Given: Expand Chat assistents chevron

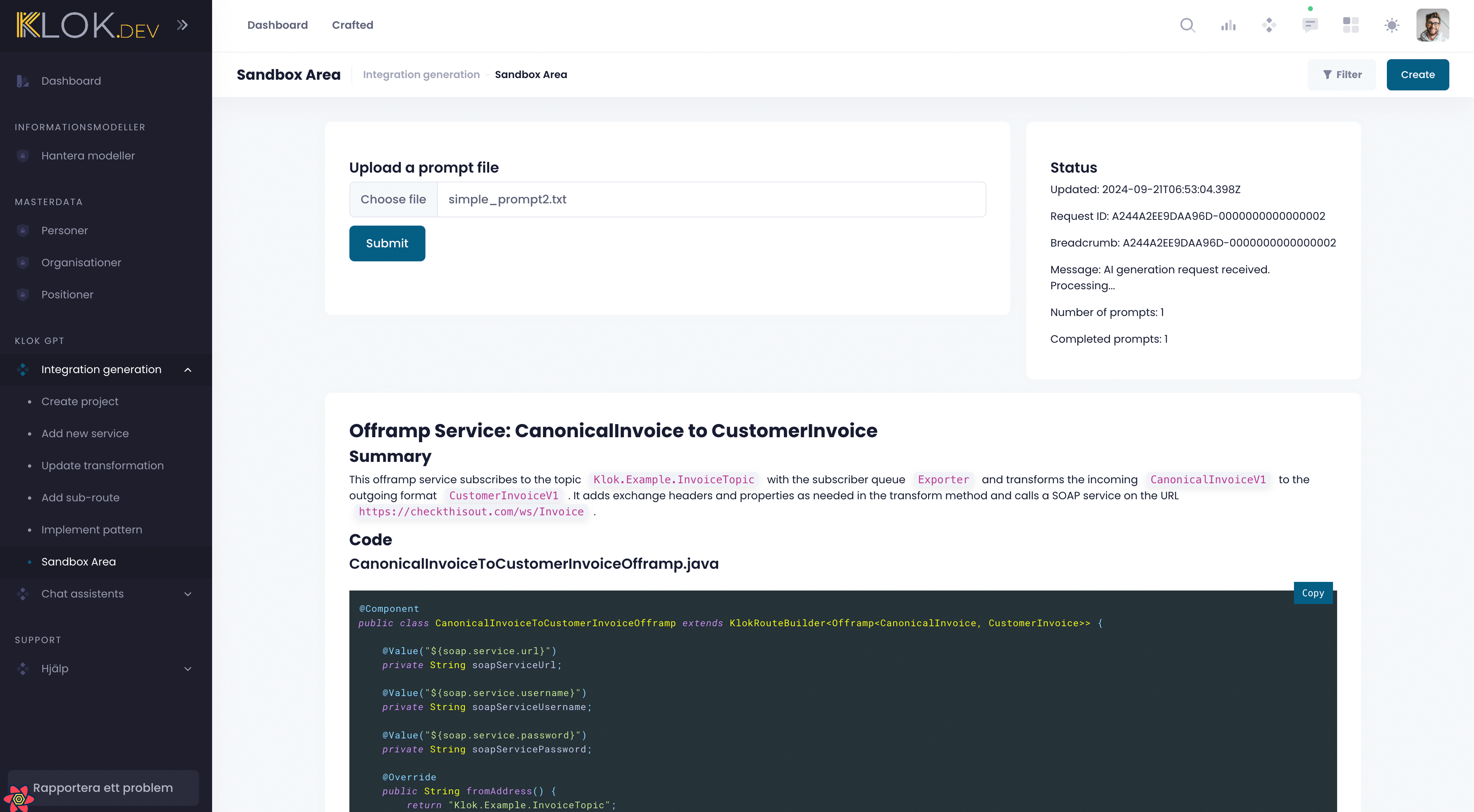Looking at the screenshot, I should click(x=188, y=594).
